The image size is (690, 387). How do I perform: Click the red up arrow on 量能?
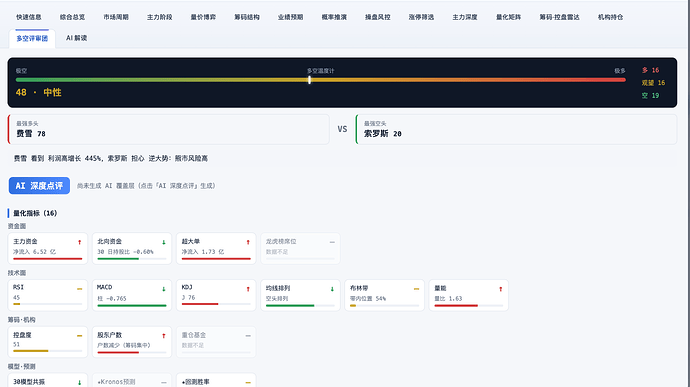[x=501, y=289]
